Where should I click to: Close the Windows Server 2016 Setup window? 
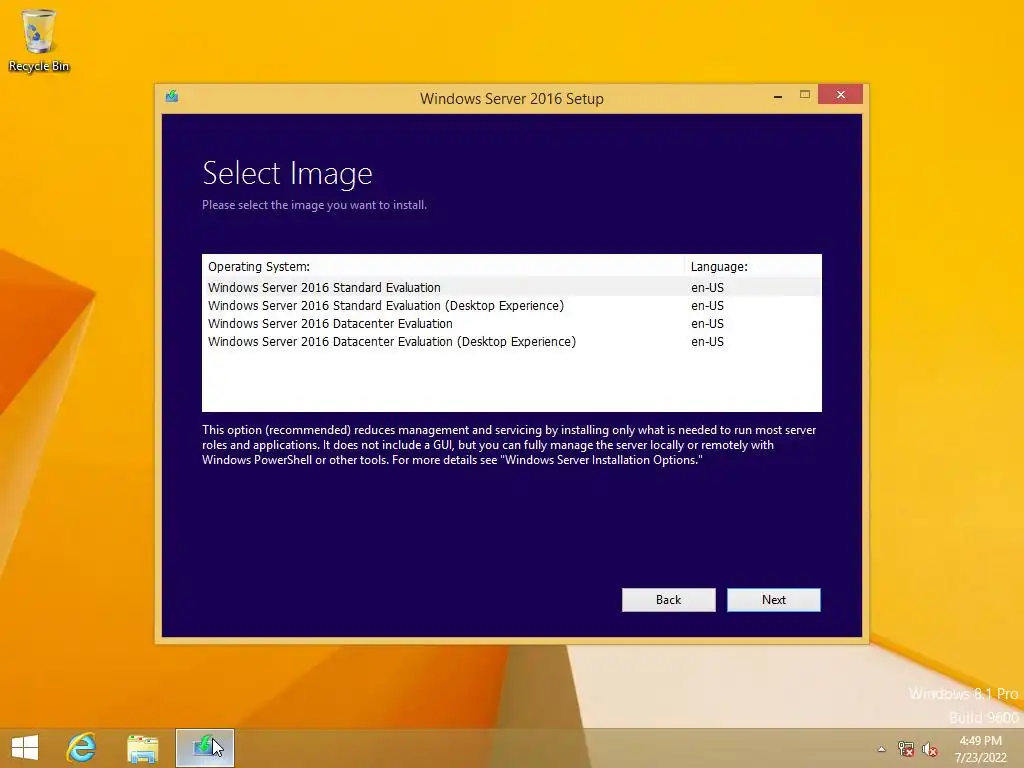[840, 95]
